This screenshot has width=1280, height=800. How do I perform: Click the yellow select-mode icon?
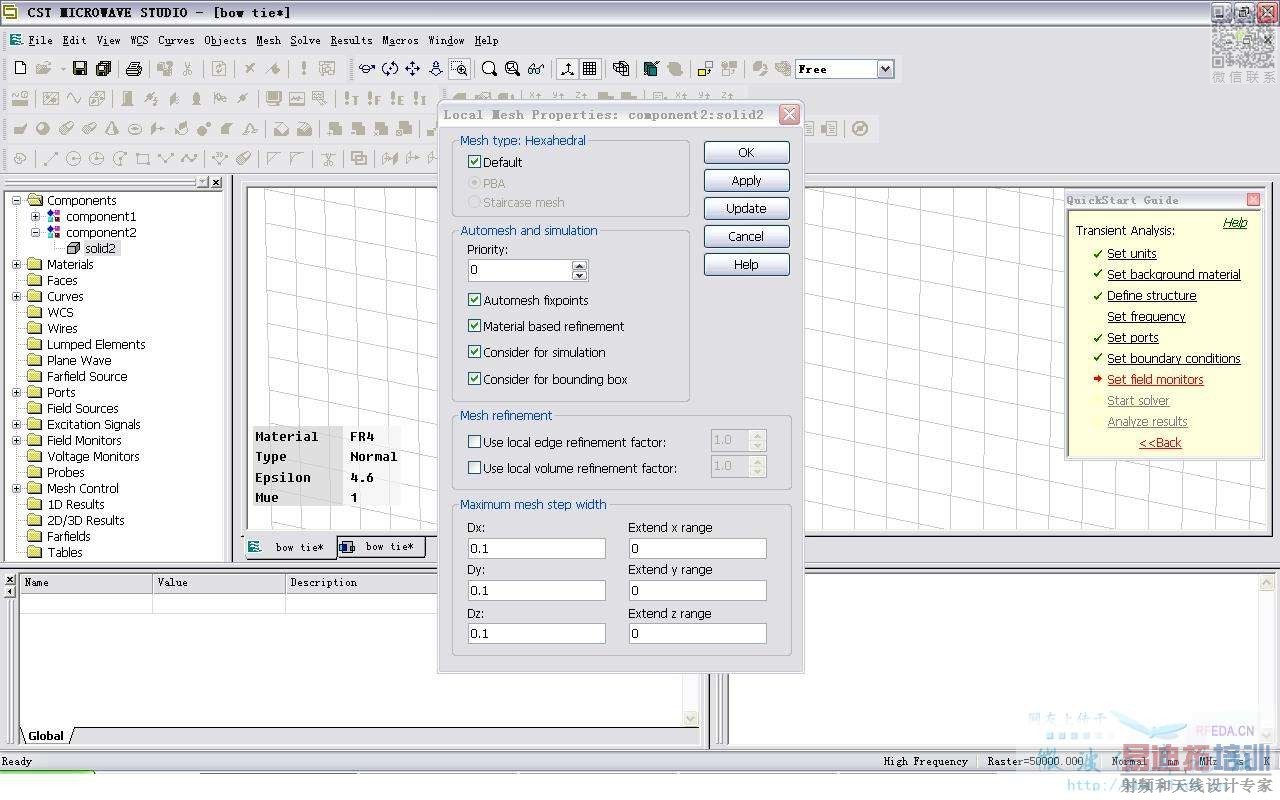click(706, 69)
